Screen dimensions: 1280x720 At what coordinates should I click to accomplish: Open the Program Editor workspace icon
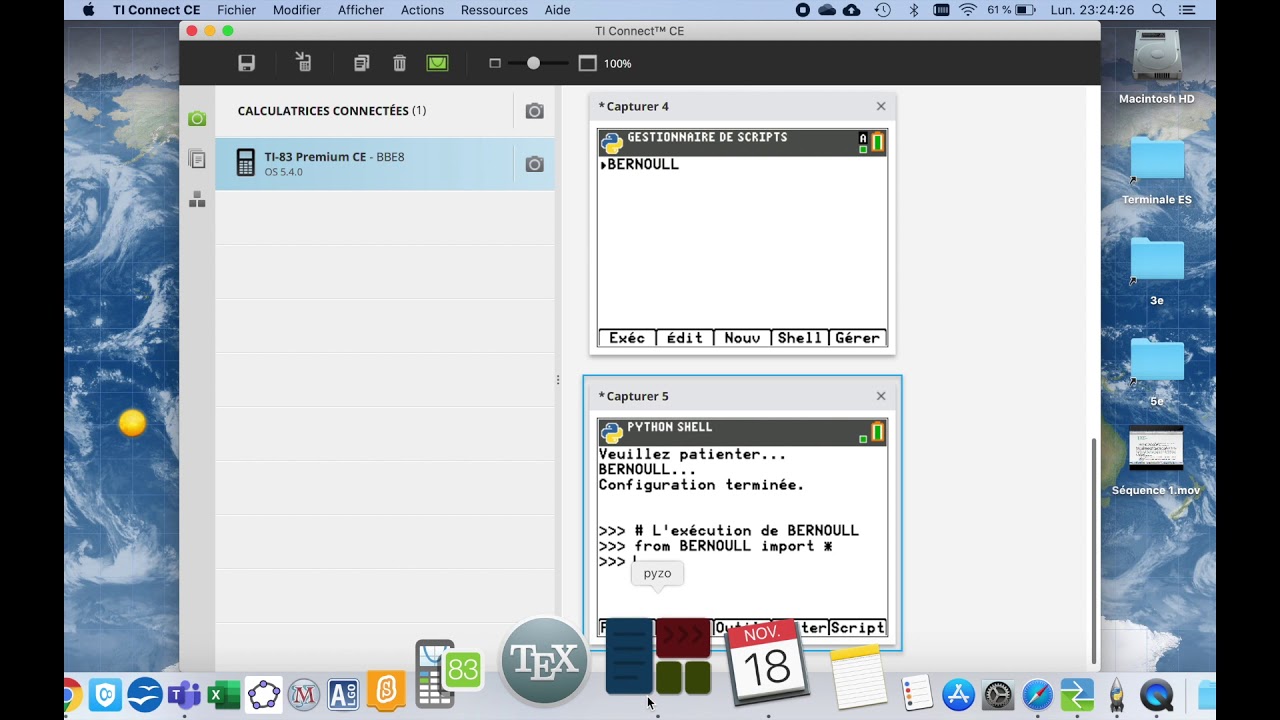pos(197,200)
